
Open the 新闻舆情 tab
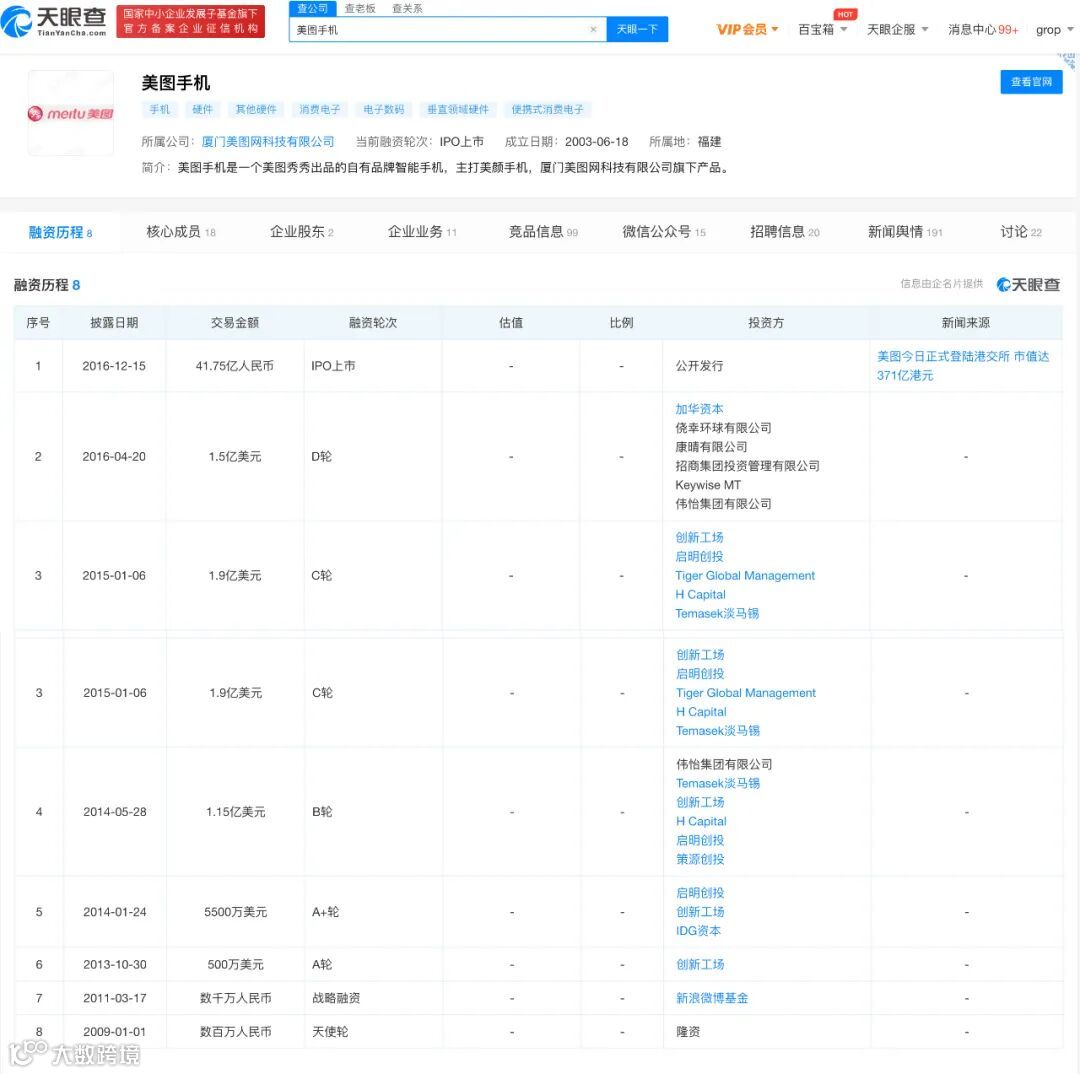pos(905,232)
